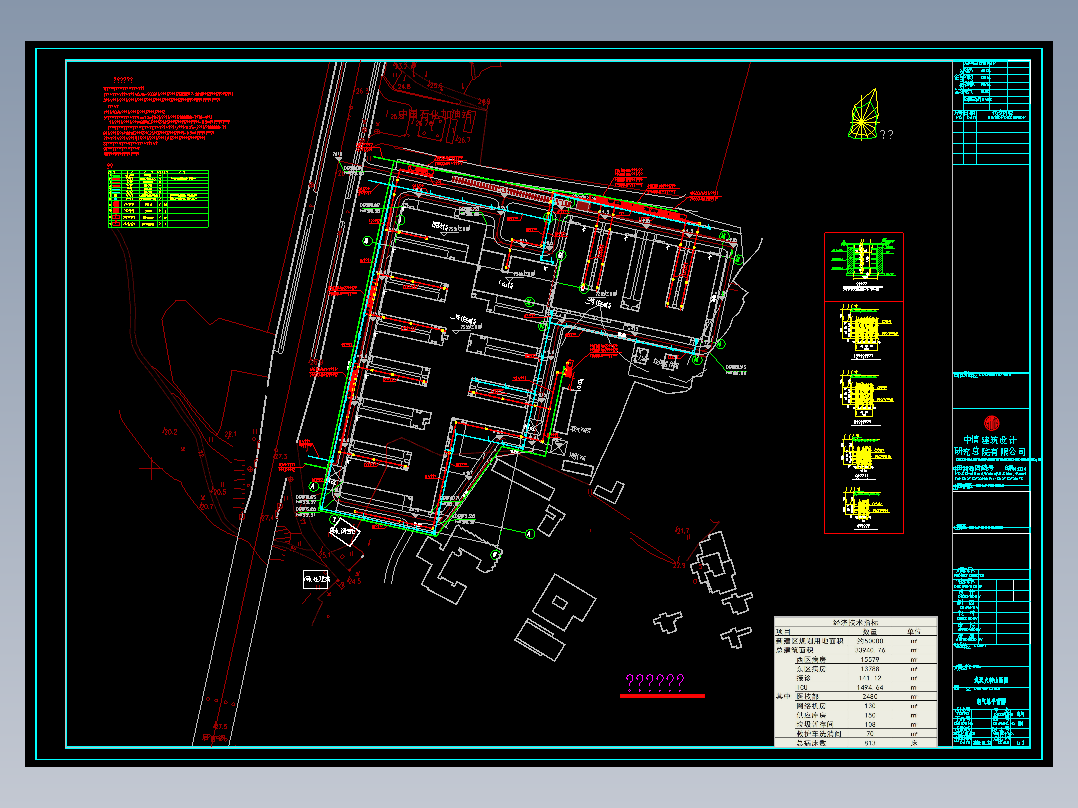Select elevation label 21.7

point(681,530)
